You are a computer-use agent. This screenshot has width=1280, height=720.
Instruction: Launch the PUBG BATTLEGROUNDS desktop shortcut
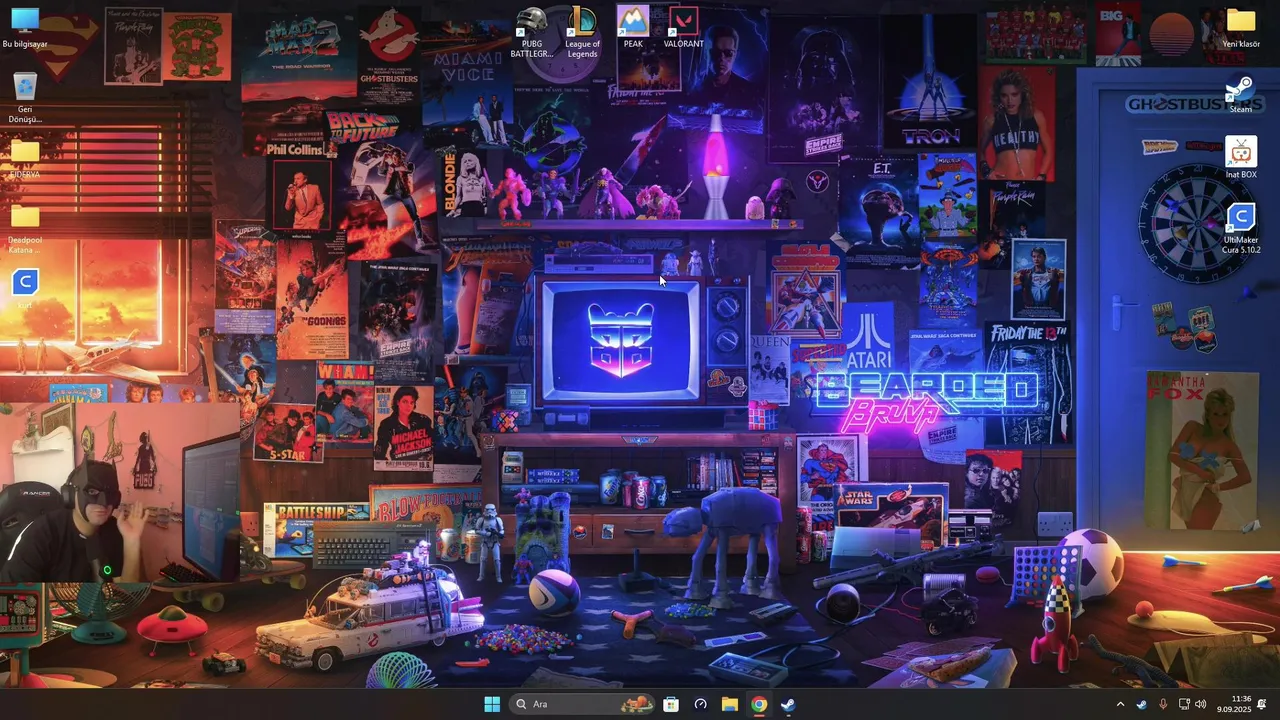(x=532, y=32)
